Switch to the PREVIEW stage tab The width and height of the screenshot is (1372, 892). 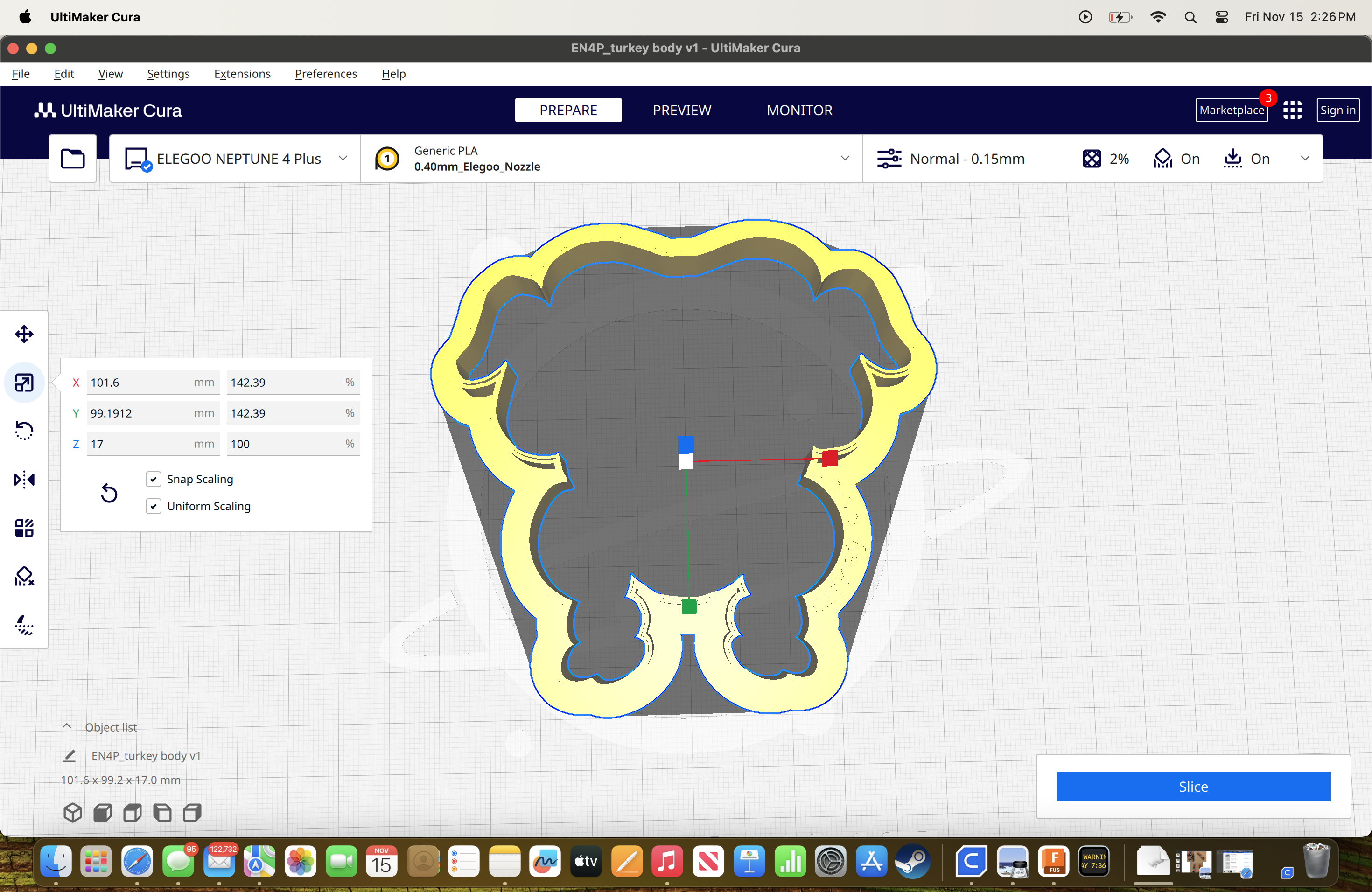(682, 110)
